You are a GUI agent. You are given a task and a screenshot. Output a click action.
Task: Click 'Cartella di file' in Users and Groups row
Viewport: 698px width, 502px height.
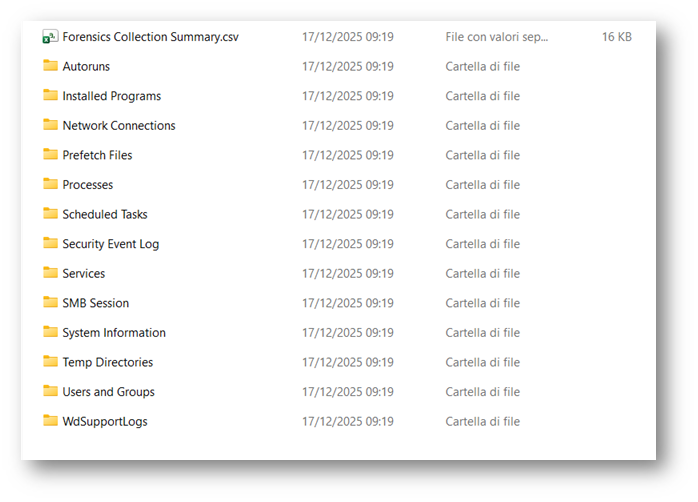483,392
